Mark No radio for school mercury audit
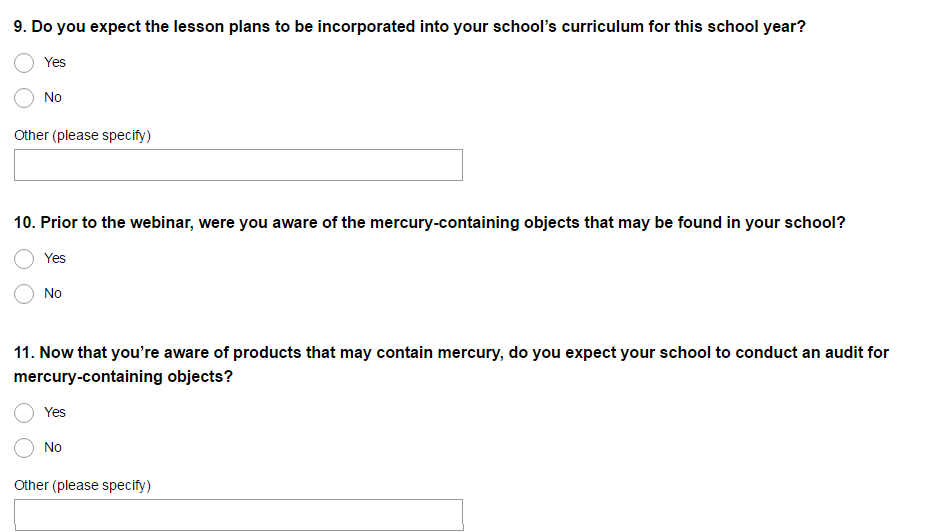Viewport: 932px width, 532px height. coord(24,448)
